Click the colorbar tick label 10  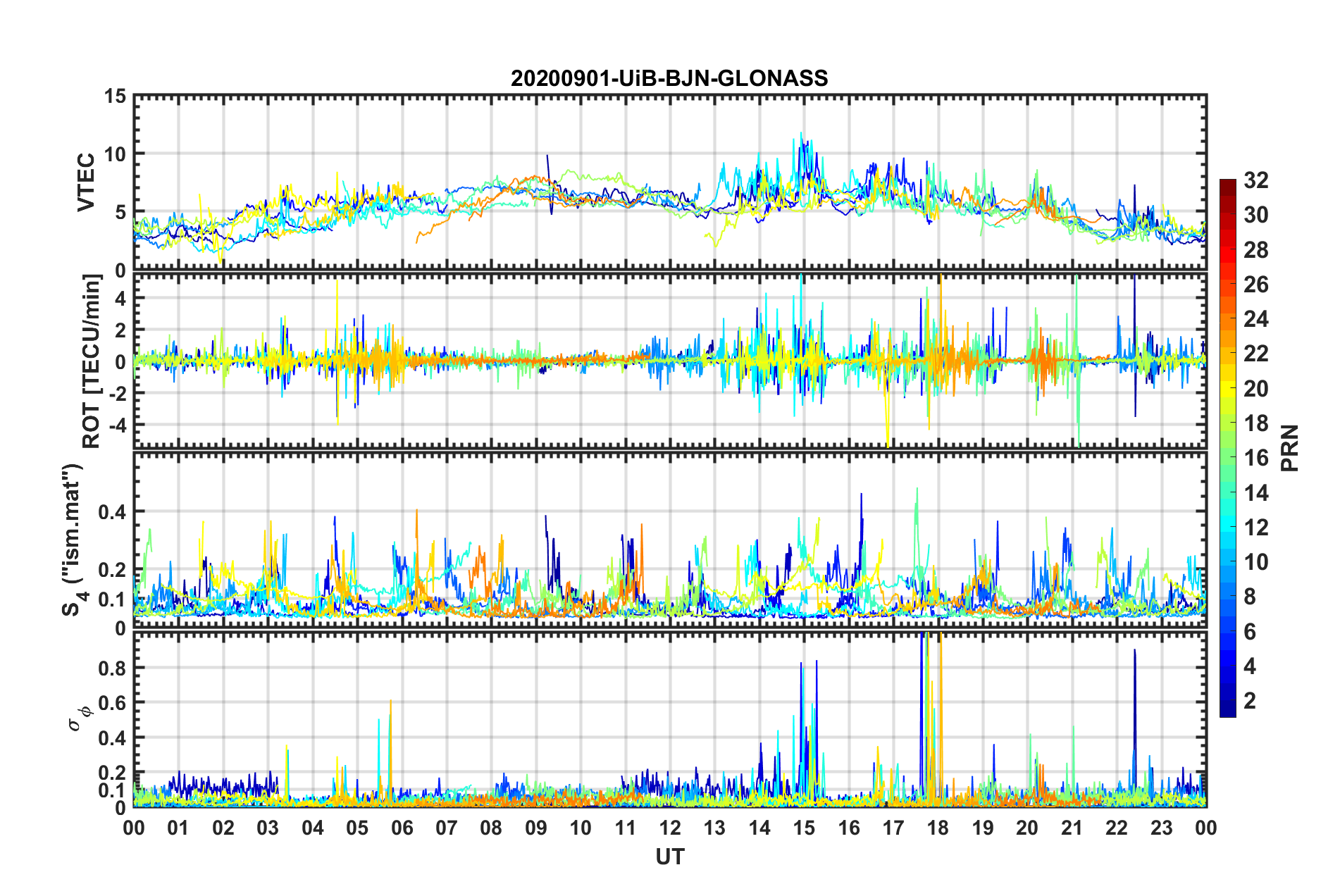pyautogui.click(x=1255, y=562)
